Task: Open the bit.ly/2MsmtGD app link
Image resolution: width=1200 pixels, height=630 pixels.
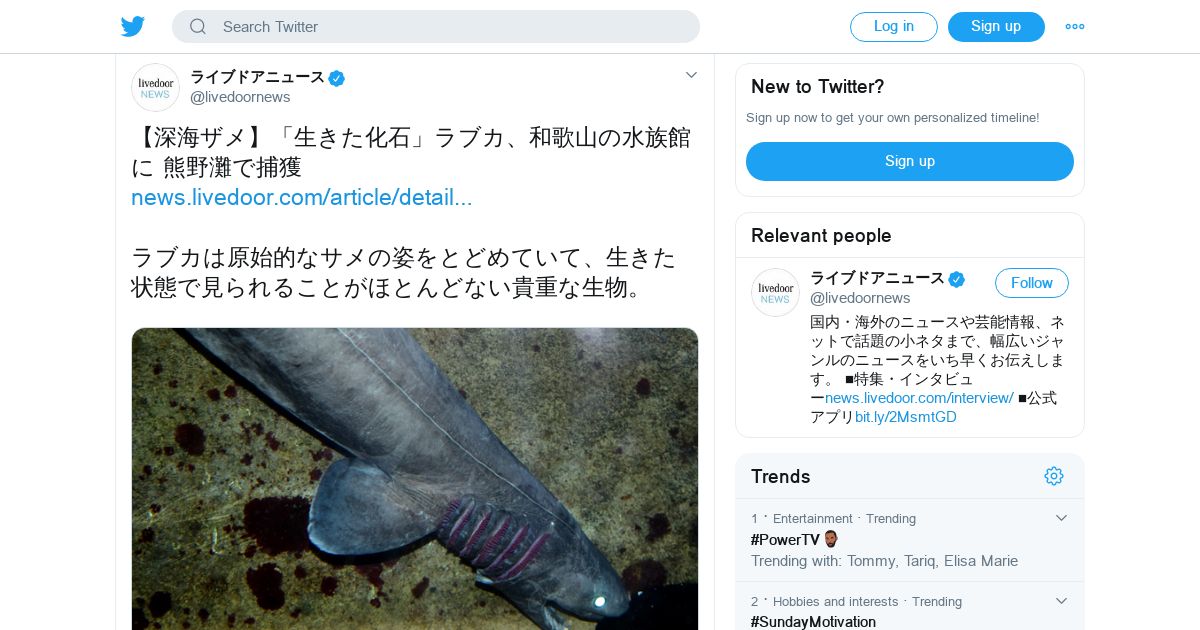Action: click(906, 417)
